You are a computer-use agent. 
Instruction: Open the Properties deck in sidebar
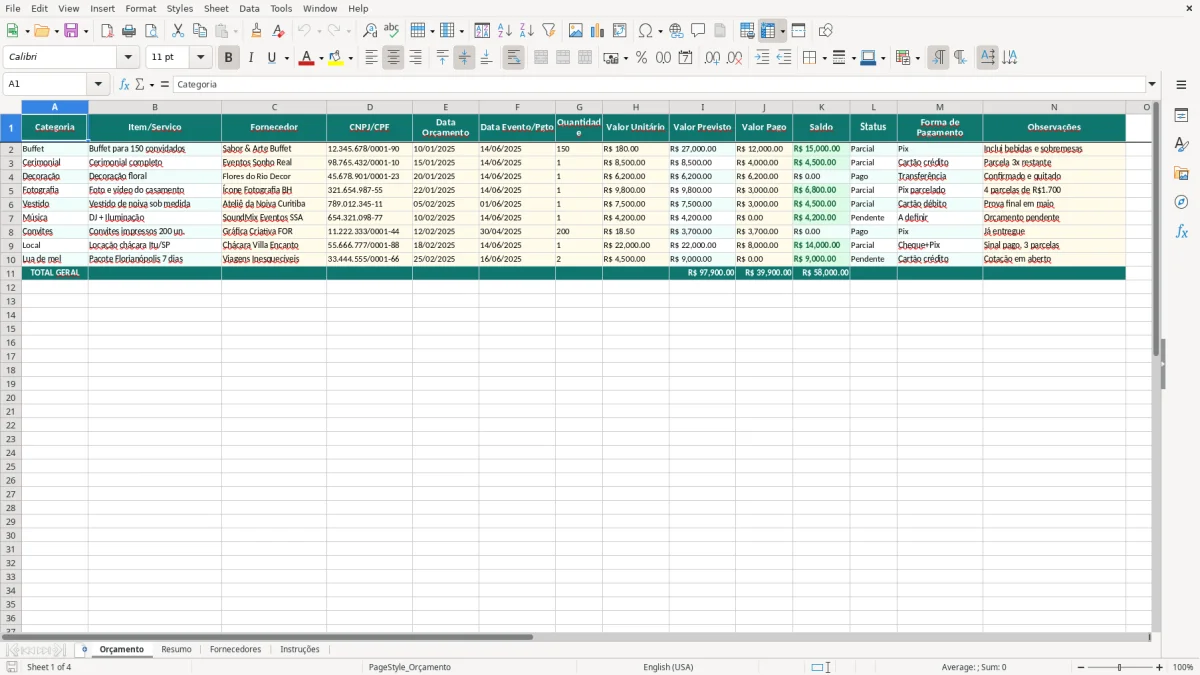click(1181, 116)
